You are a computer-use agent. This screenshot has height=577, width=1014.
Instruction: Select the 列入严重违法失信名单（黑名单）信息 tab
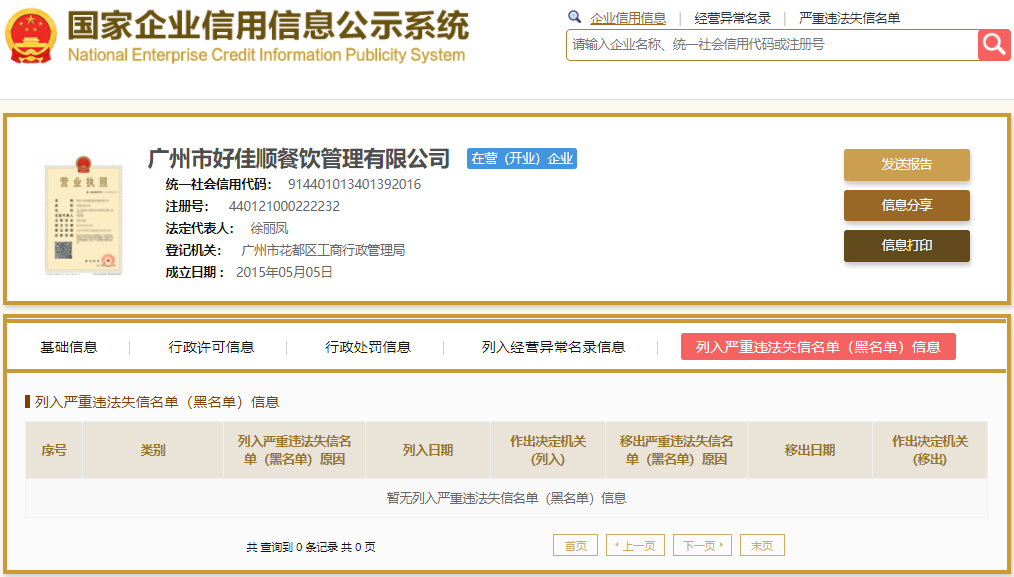tap(818, 347)
